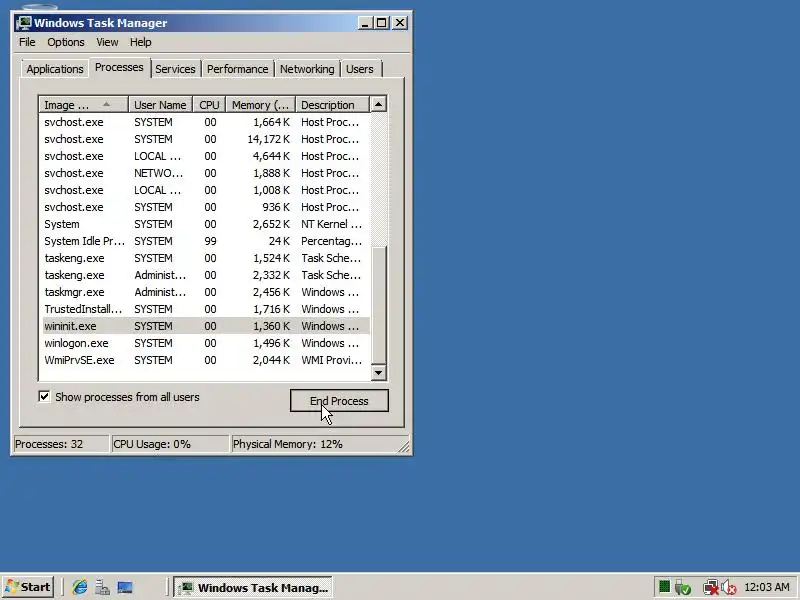Click the process list scroll up arrow
Screen dimensions: 800x600
pyautogui.click(x=378, y=104)
